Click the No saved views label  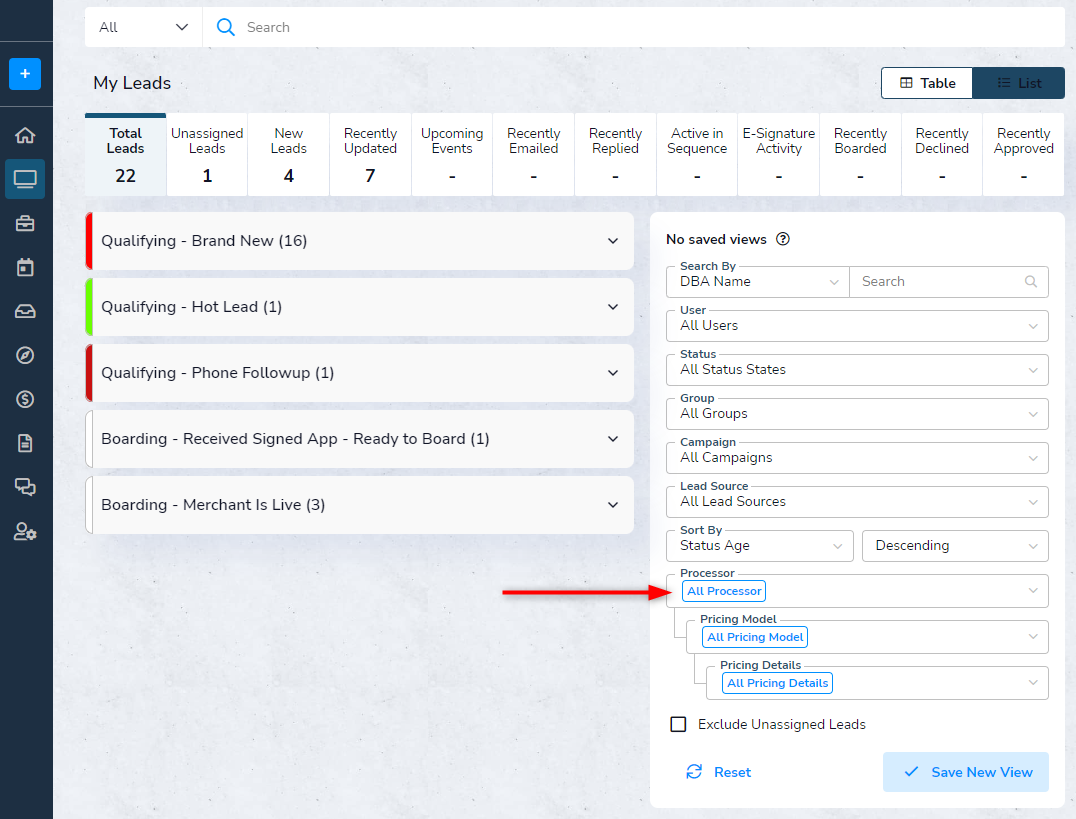click(x=716, y=239)
